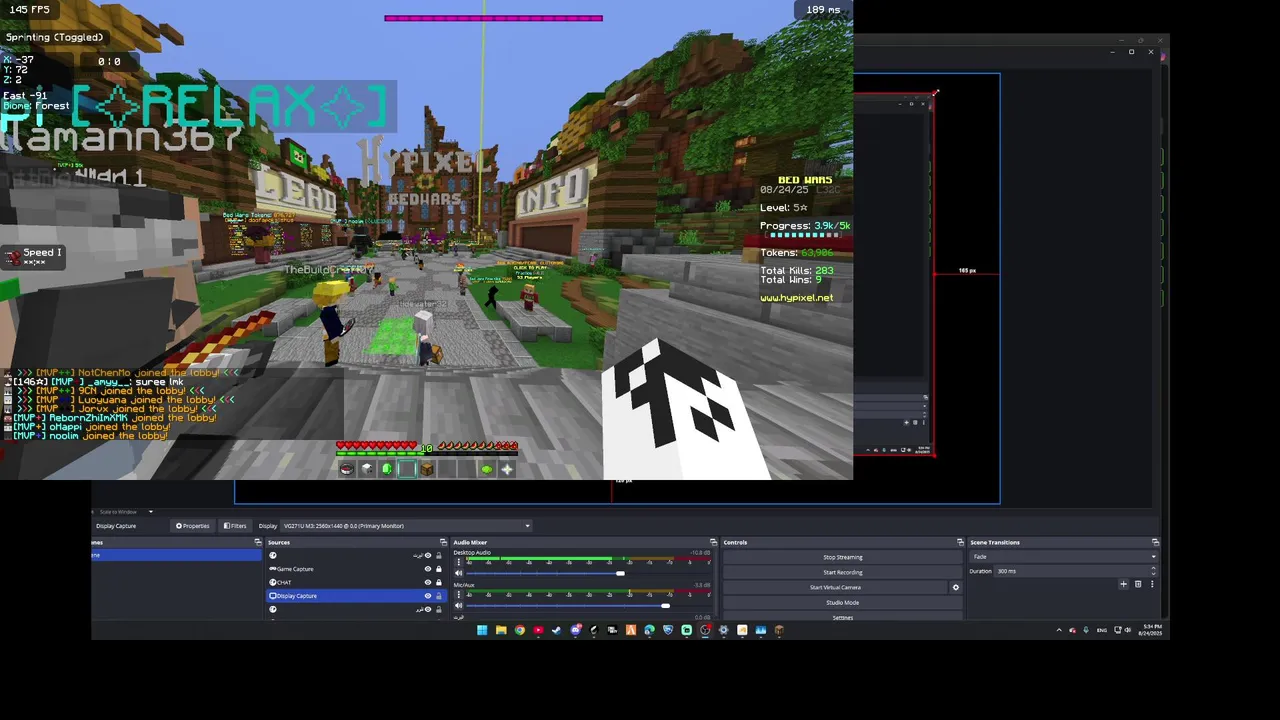Open the Desktop Audio three-dot options menu

459,563
